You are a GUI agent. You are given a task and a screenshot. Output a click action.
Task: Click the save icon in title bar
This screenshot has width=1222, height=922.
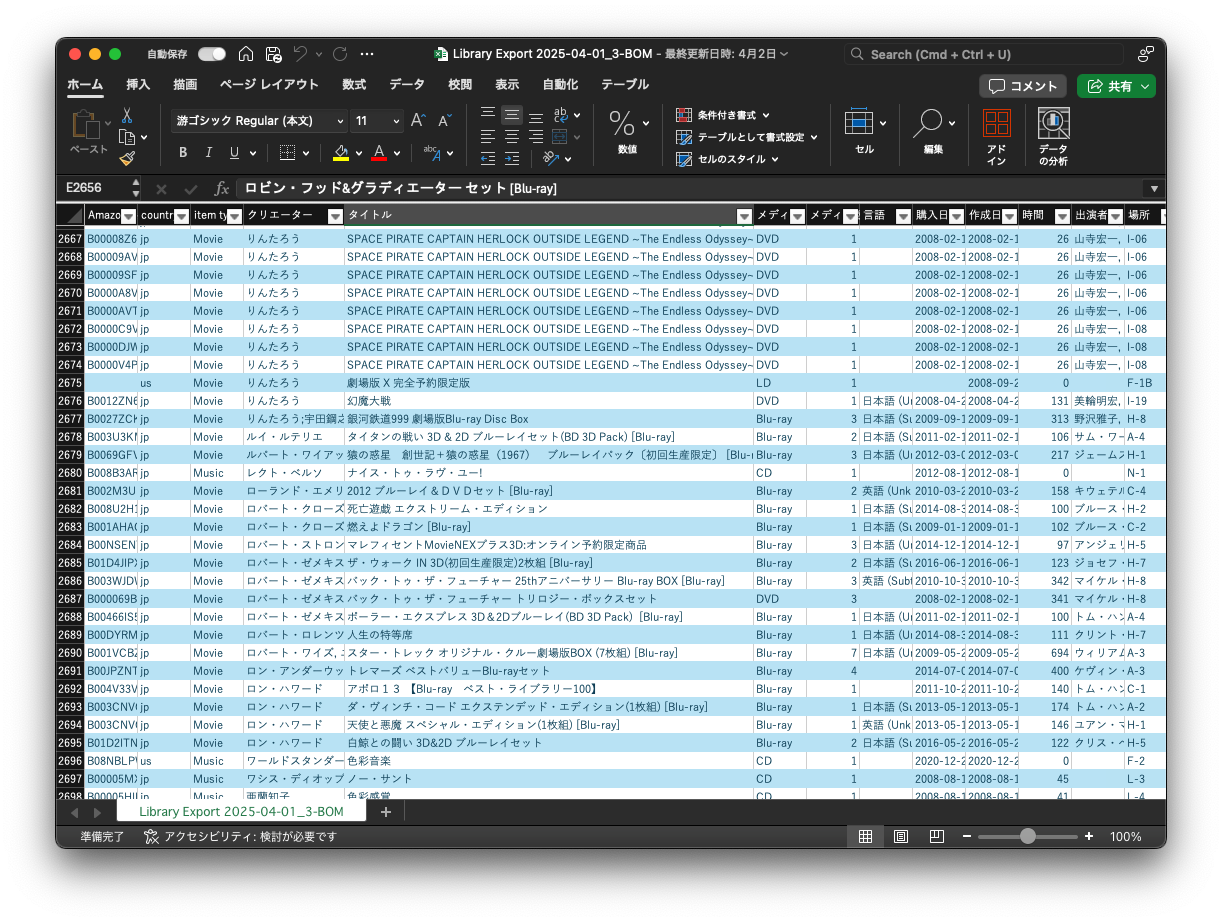(274, 54)
